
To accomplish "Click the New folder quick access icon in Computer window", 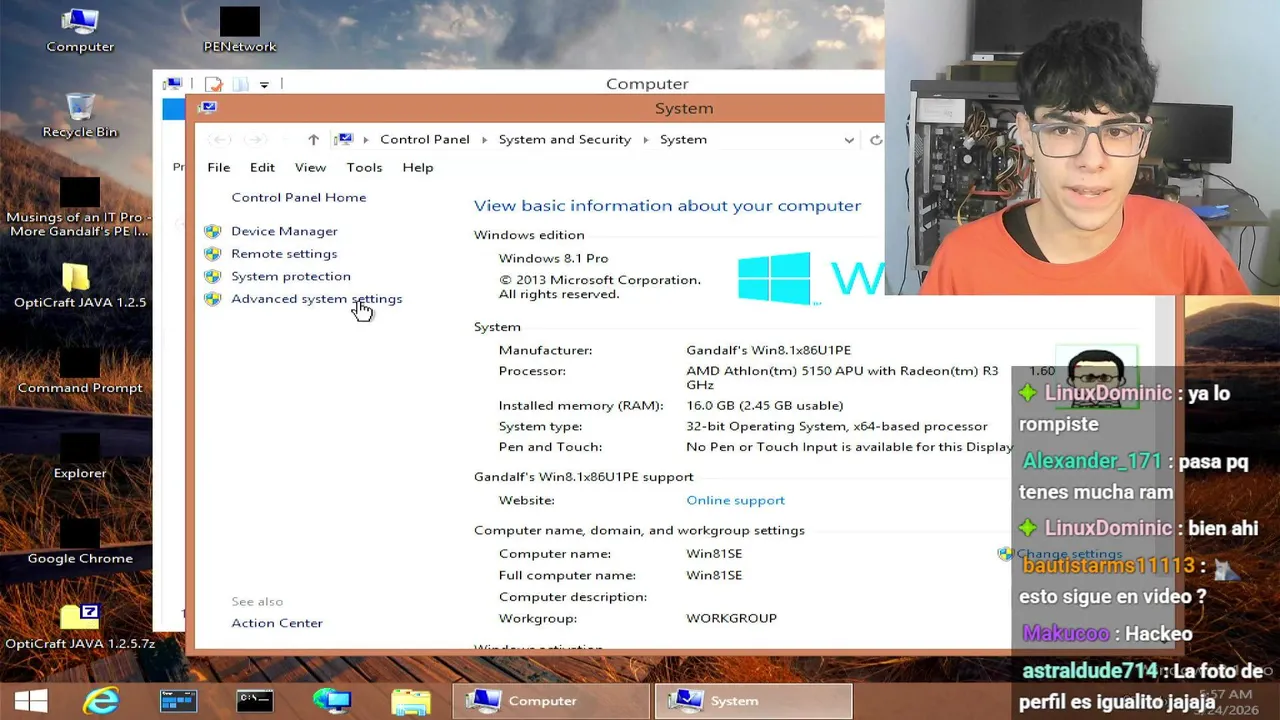I will [240, 84].
